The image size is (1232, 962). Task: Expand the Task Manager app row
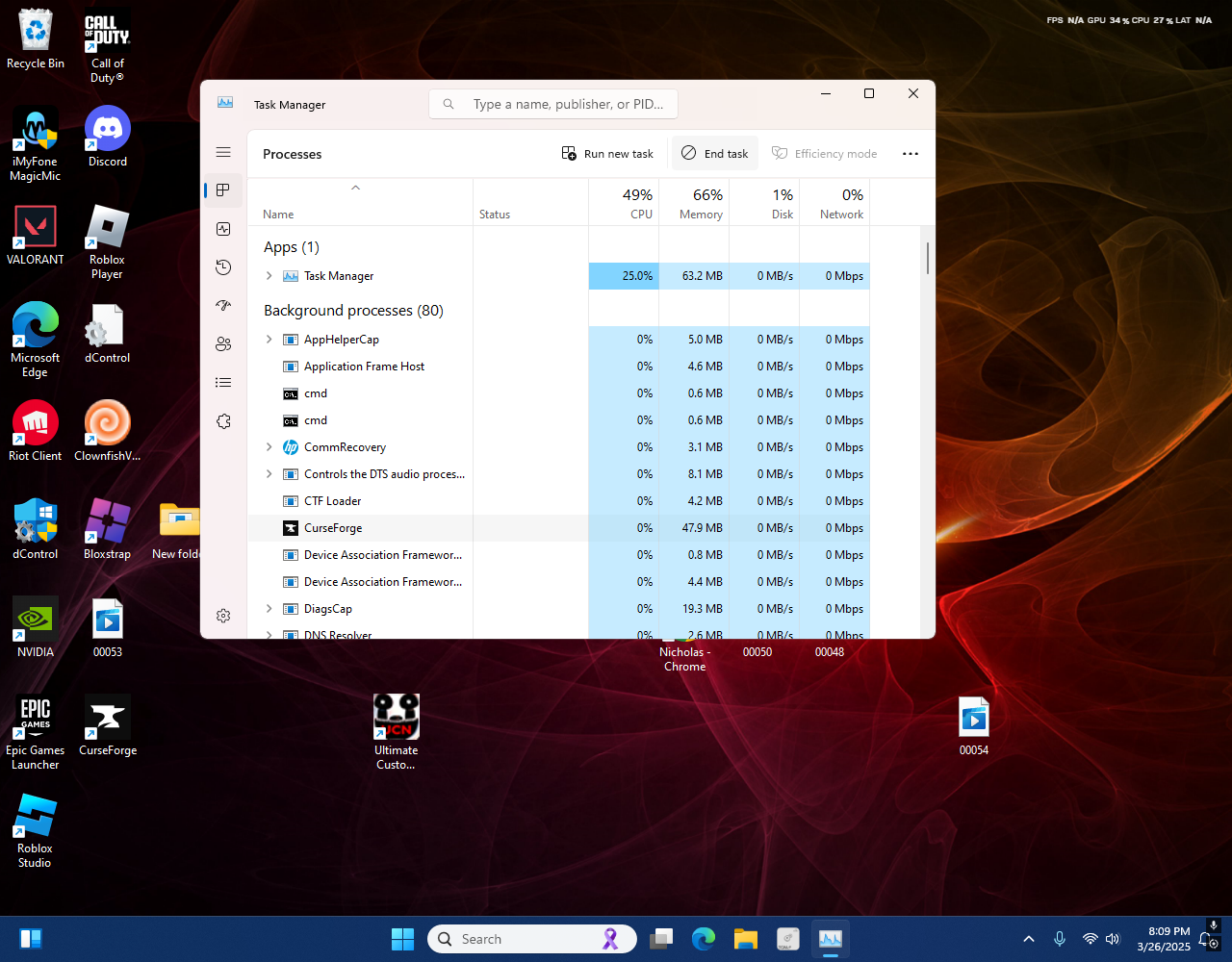point(269,276)
